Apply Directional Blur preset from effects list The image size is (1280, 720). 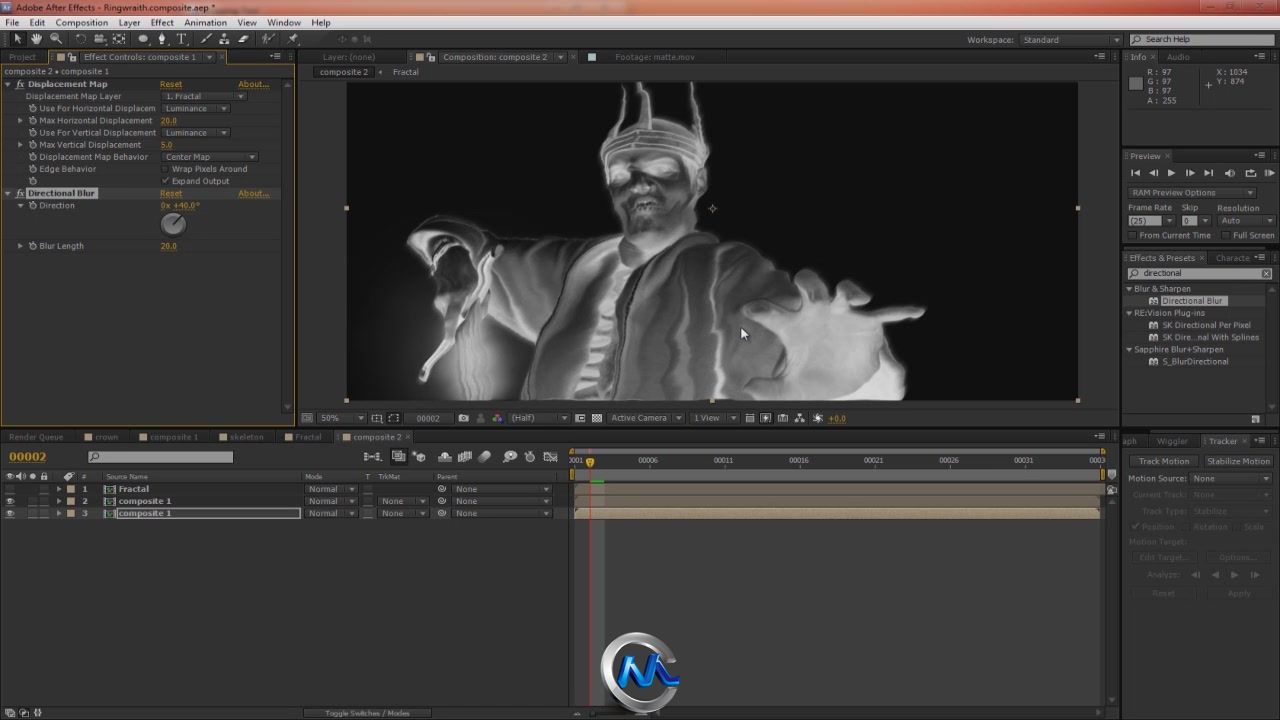click(x=1191, y=301)
